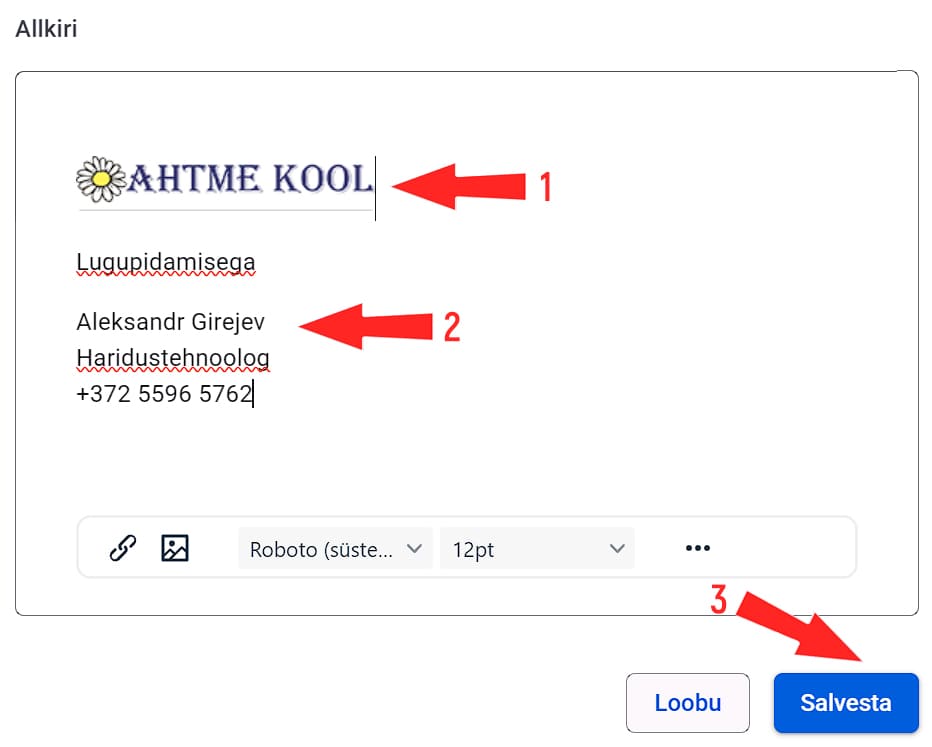Click the red arrow labeled 3
This screenshot has width=932, height=747.
tap(805, 628)
